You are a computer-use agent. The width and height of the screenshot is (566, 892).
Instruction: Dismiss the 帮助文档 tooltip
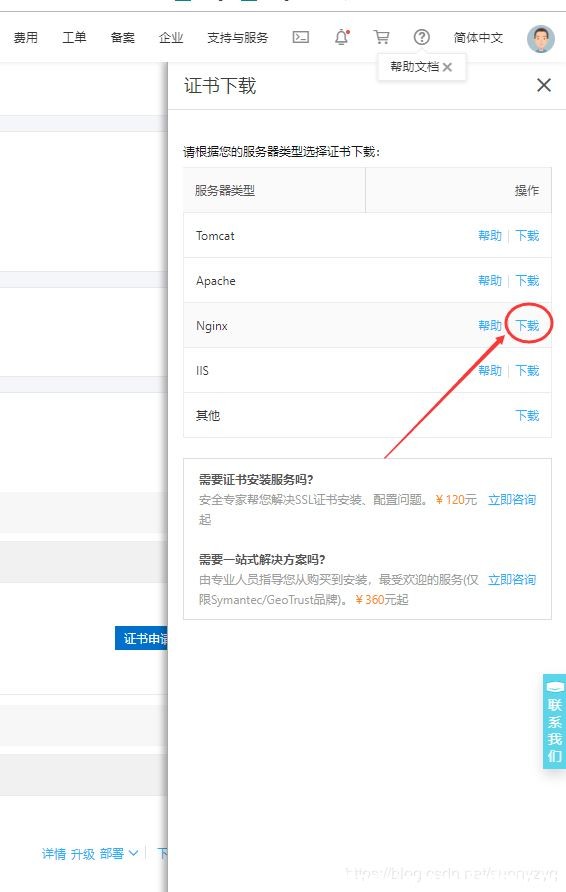447,67
